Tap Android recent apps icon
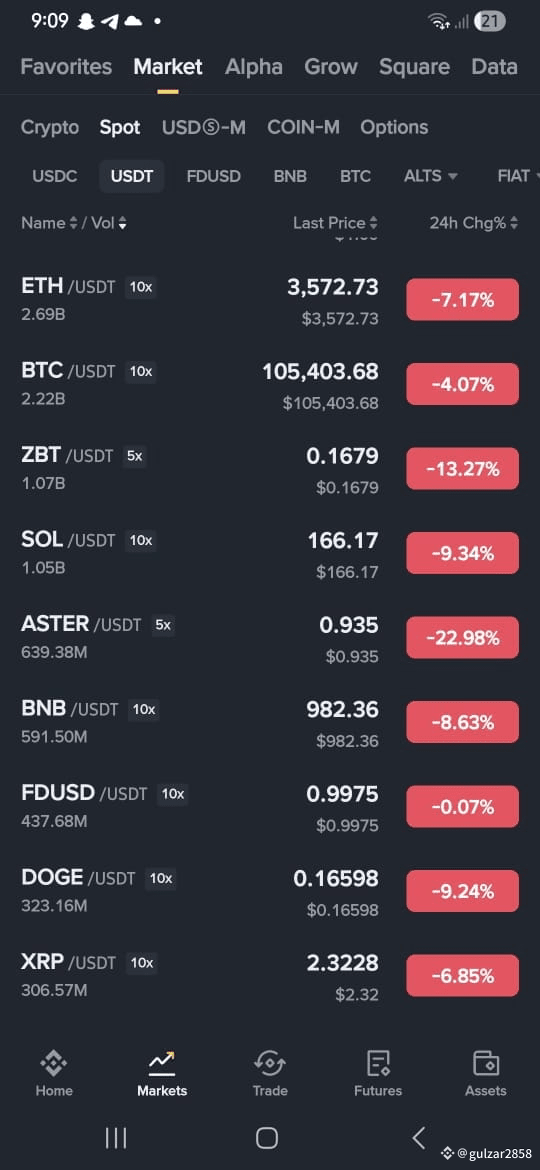540x1170 pixels. (116, 1137)
